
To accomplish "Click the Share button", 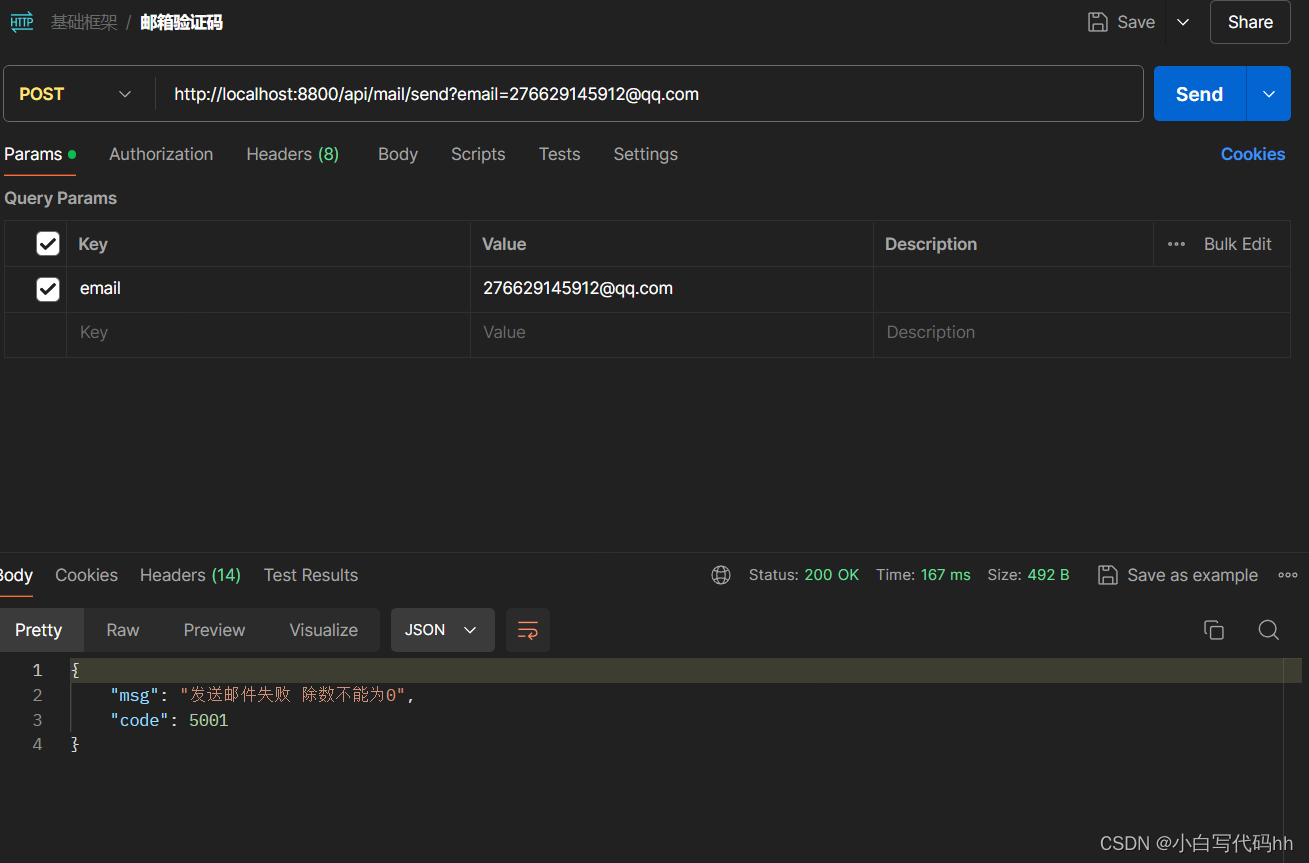I will (1250, 22).
